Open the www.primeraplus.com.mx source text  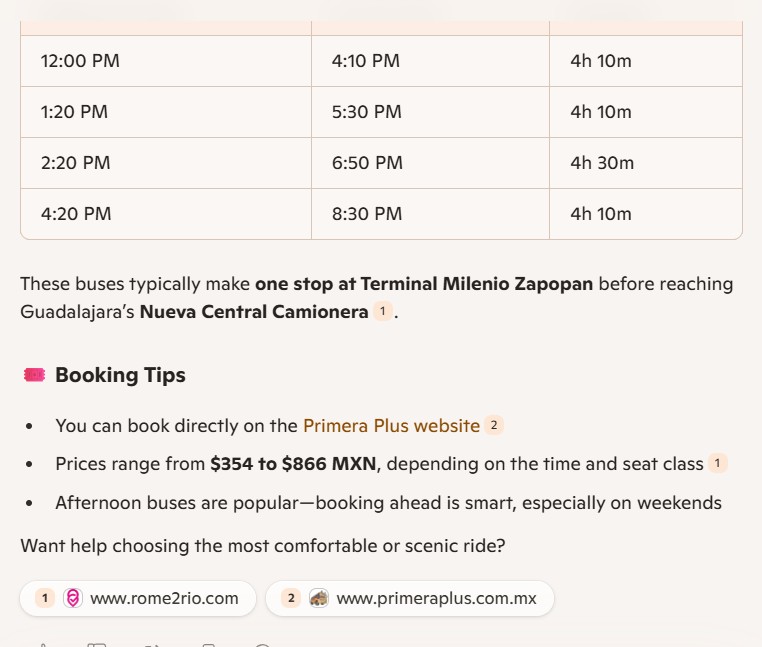[x=436, y=599]
